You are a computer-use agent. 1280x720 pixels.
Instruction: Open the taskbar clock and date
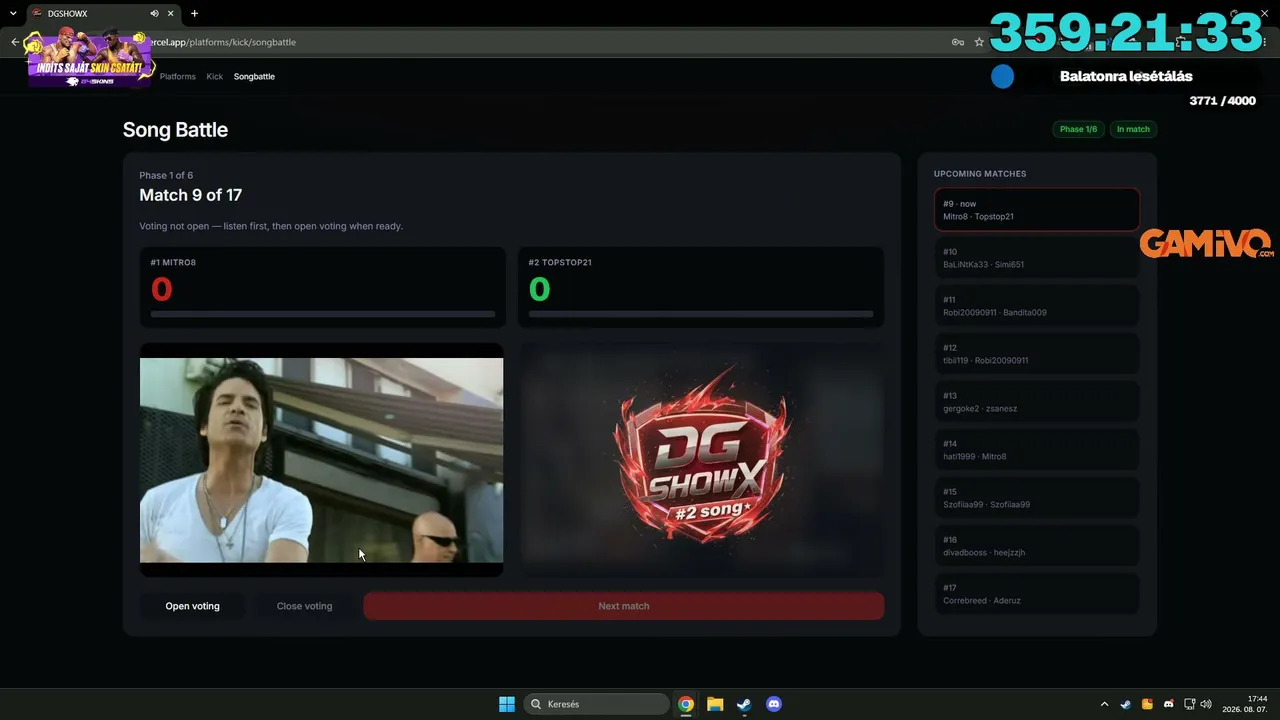tap(1244, 704)
